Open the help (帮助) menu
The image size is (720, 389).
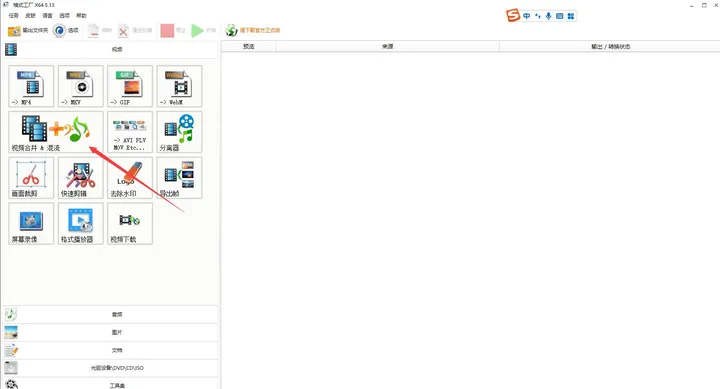coord(81,16)
